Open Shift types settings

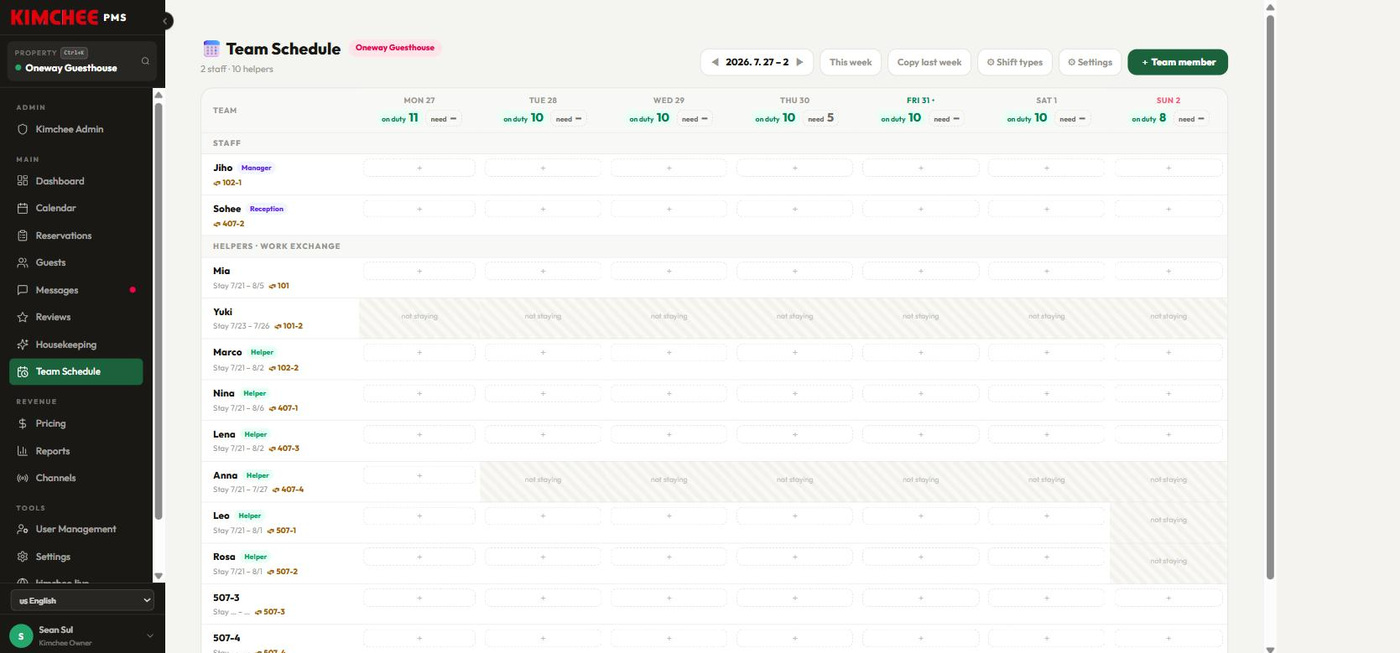1014,62
